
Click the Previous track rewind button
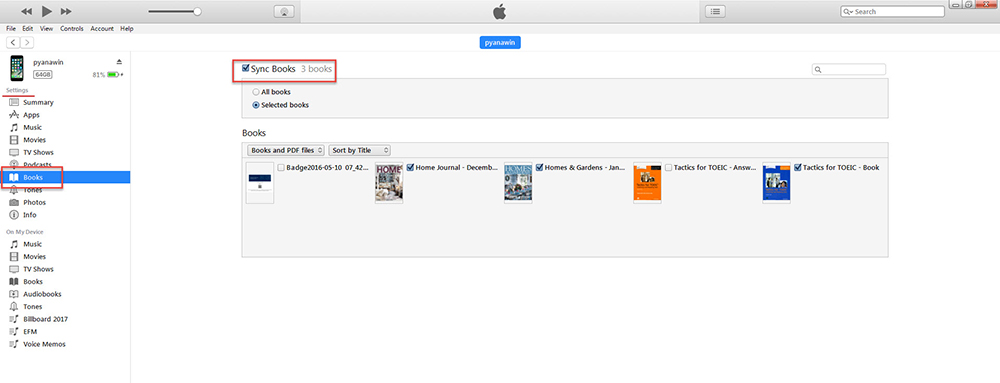[x=27, y=11]
